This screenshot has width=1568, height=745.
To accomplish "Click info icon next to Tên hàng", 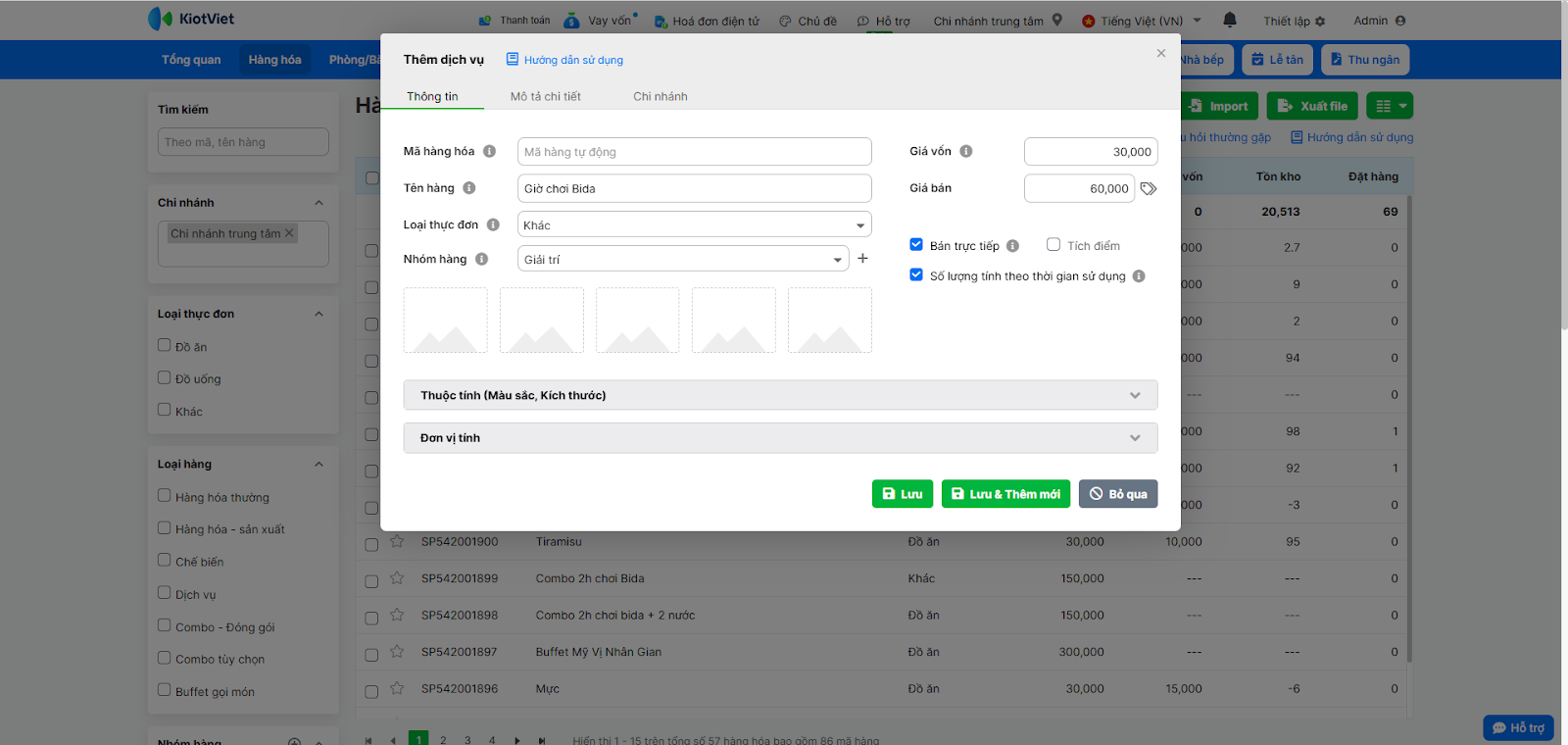I will 469,188.
